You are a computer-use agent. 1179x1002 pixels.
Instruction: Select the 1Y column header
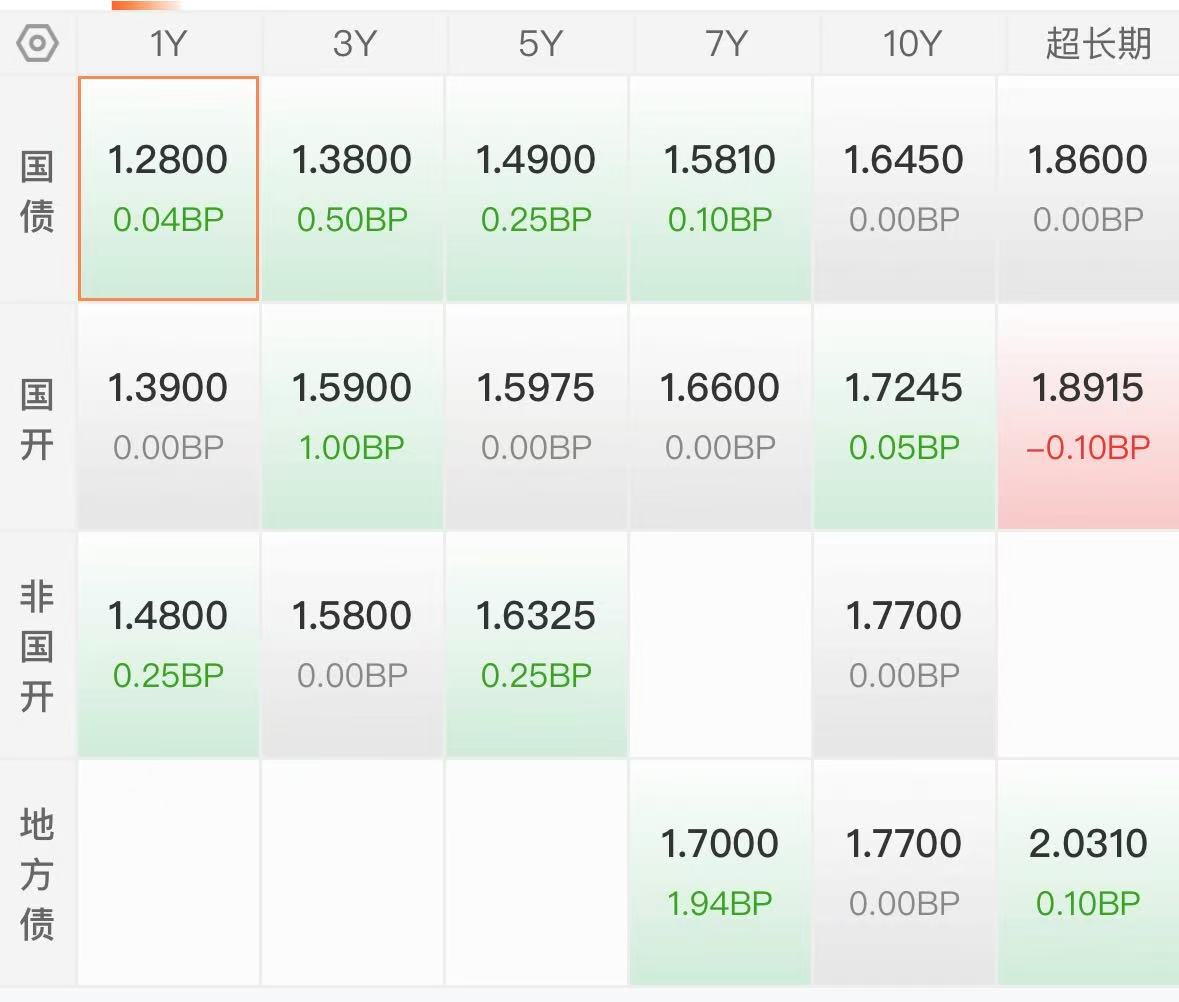(x=168, y=44)
